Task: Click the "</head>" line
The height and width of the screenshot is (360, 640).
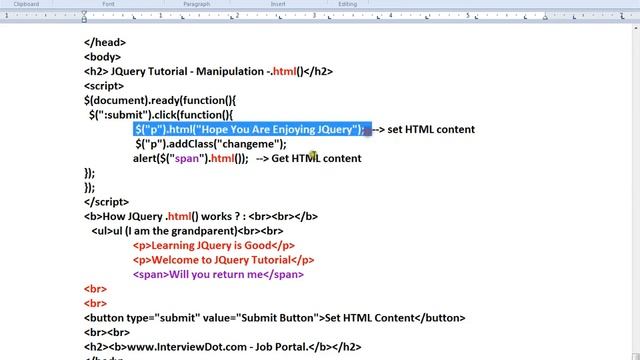Action: 105,42
